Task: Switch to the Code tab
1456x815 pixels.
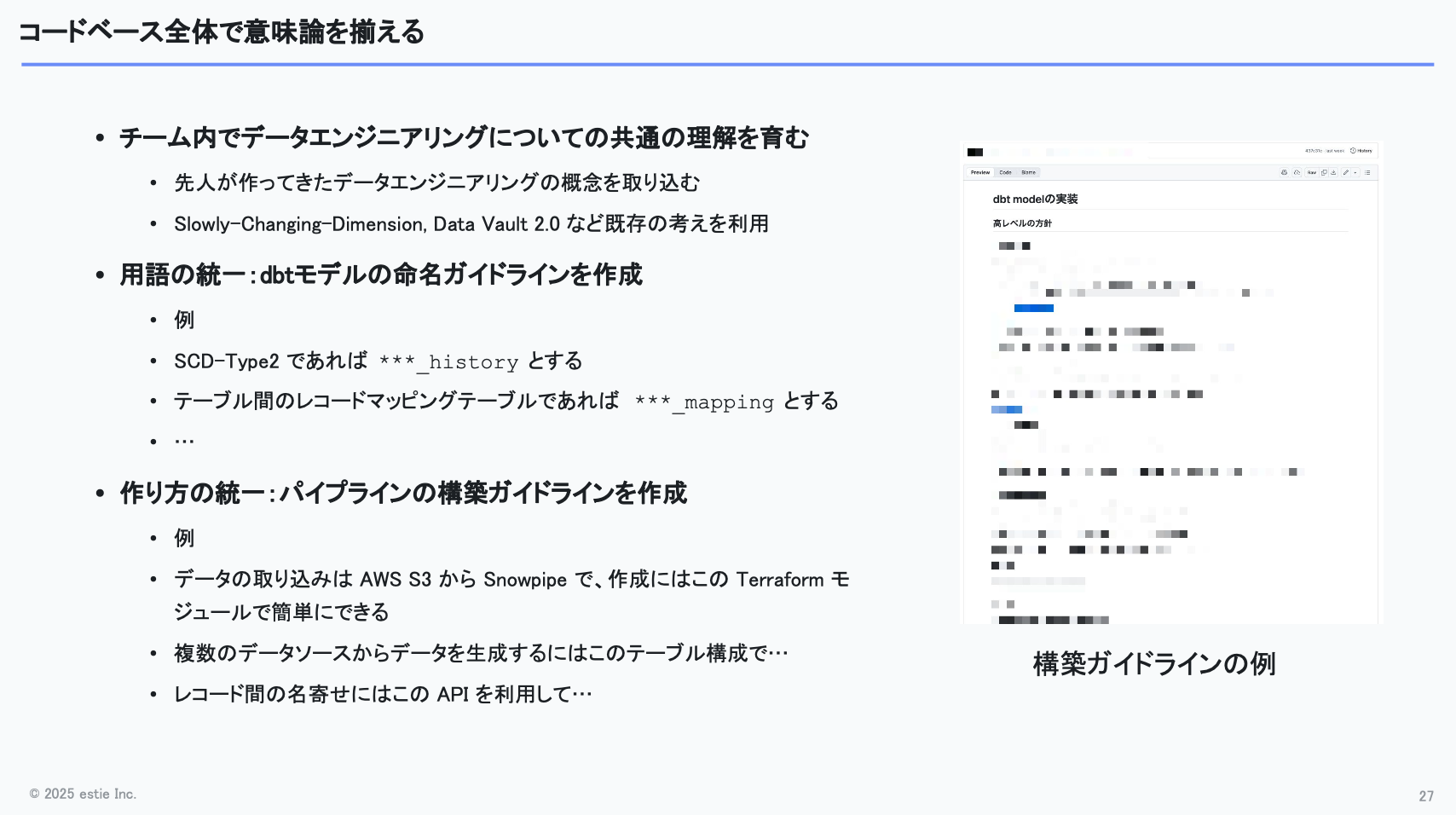Action: (1005, 172)
